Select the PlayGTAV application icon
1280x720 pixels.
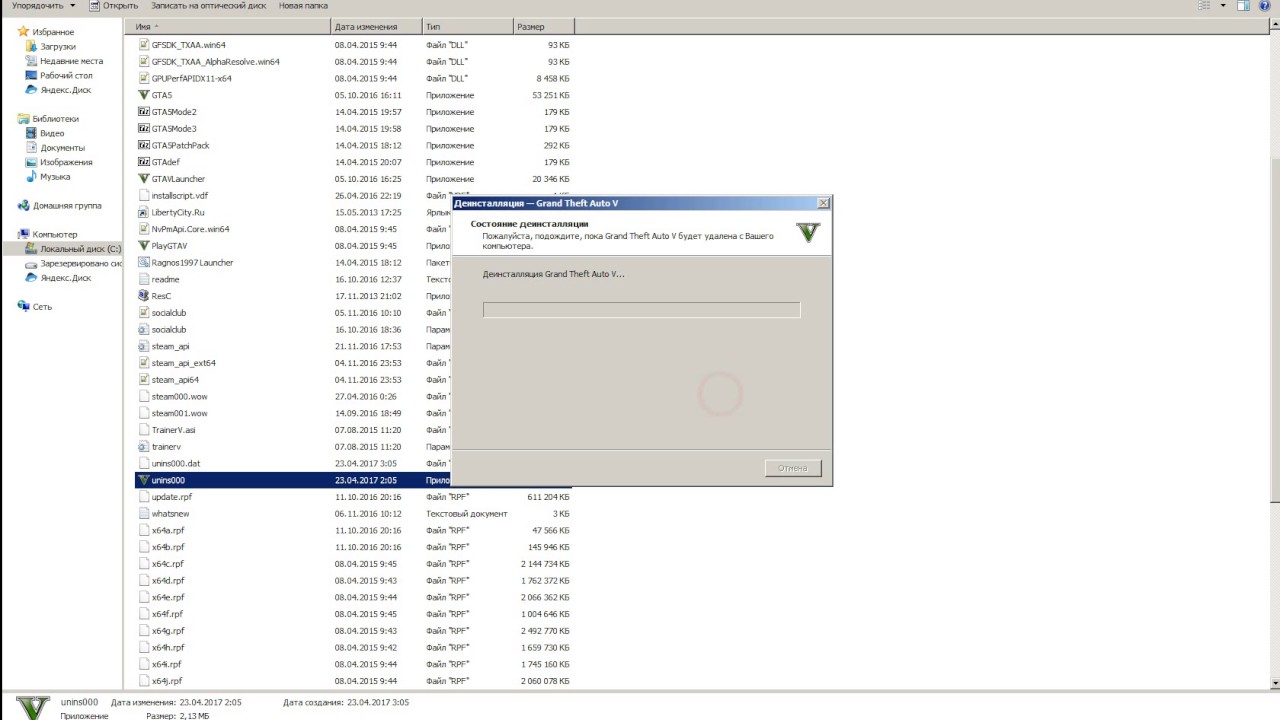tap(143, 246)
